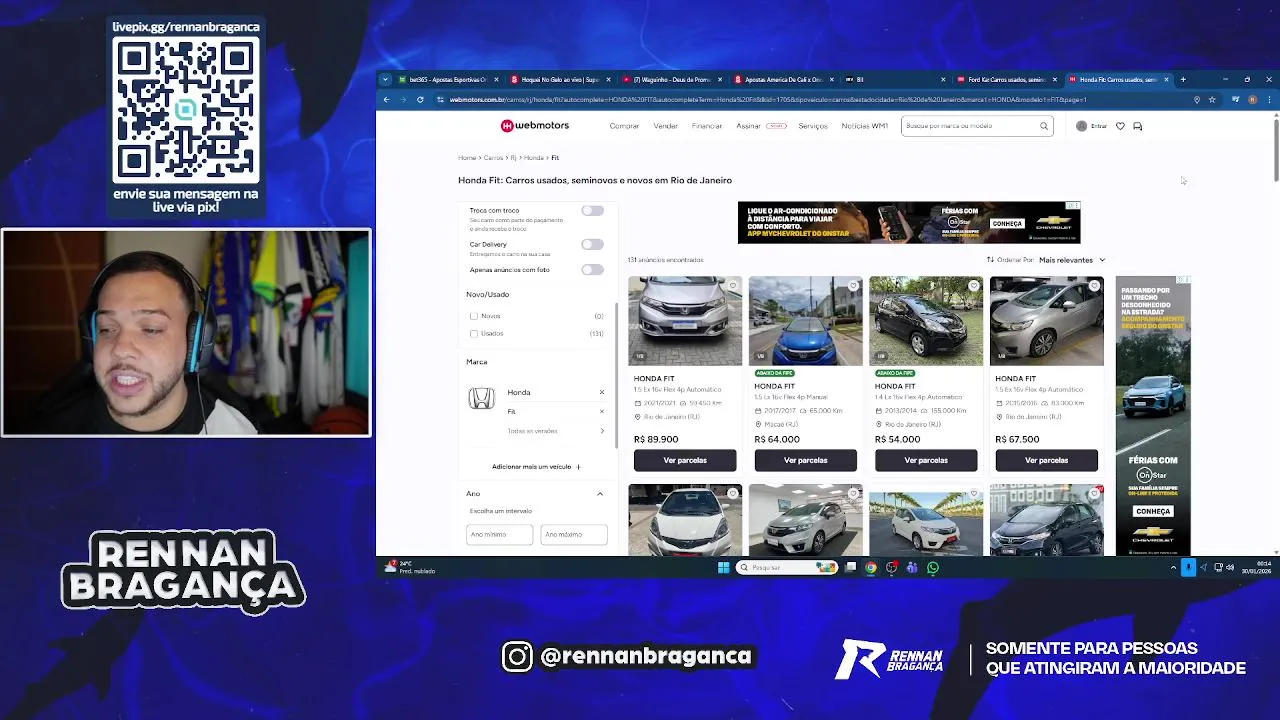Remove the Honda brand filter
This screenshot has height=720, width=1280.
pyautogui.click(x=601, y=392)
